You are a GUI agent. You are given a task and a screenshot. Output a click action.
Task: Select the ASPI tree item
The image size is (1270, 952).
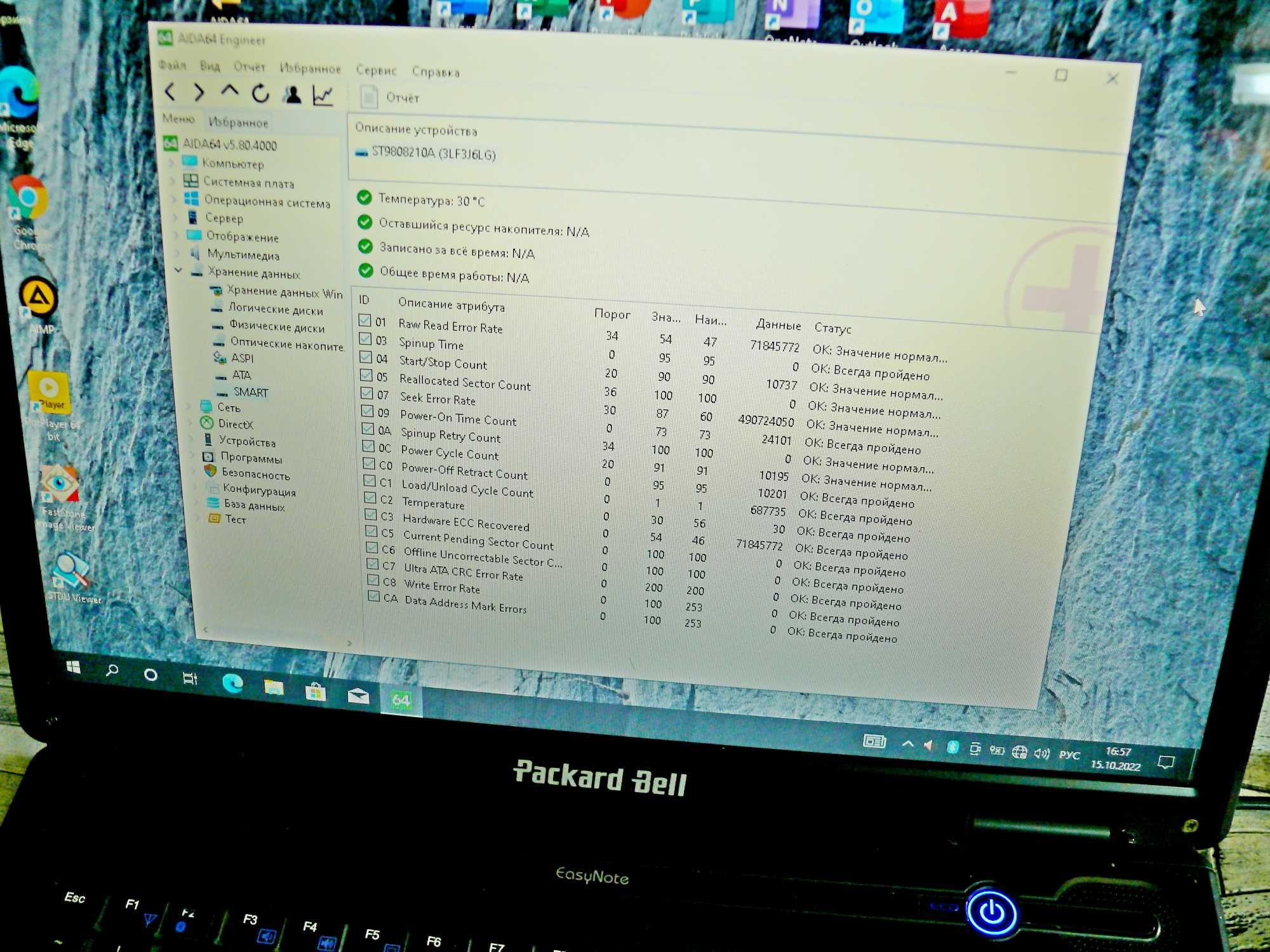234,359
